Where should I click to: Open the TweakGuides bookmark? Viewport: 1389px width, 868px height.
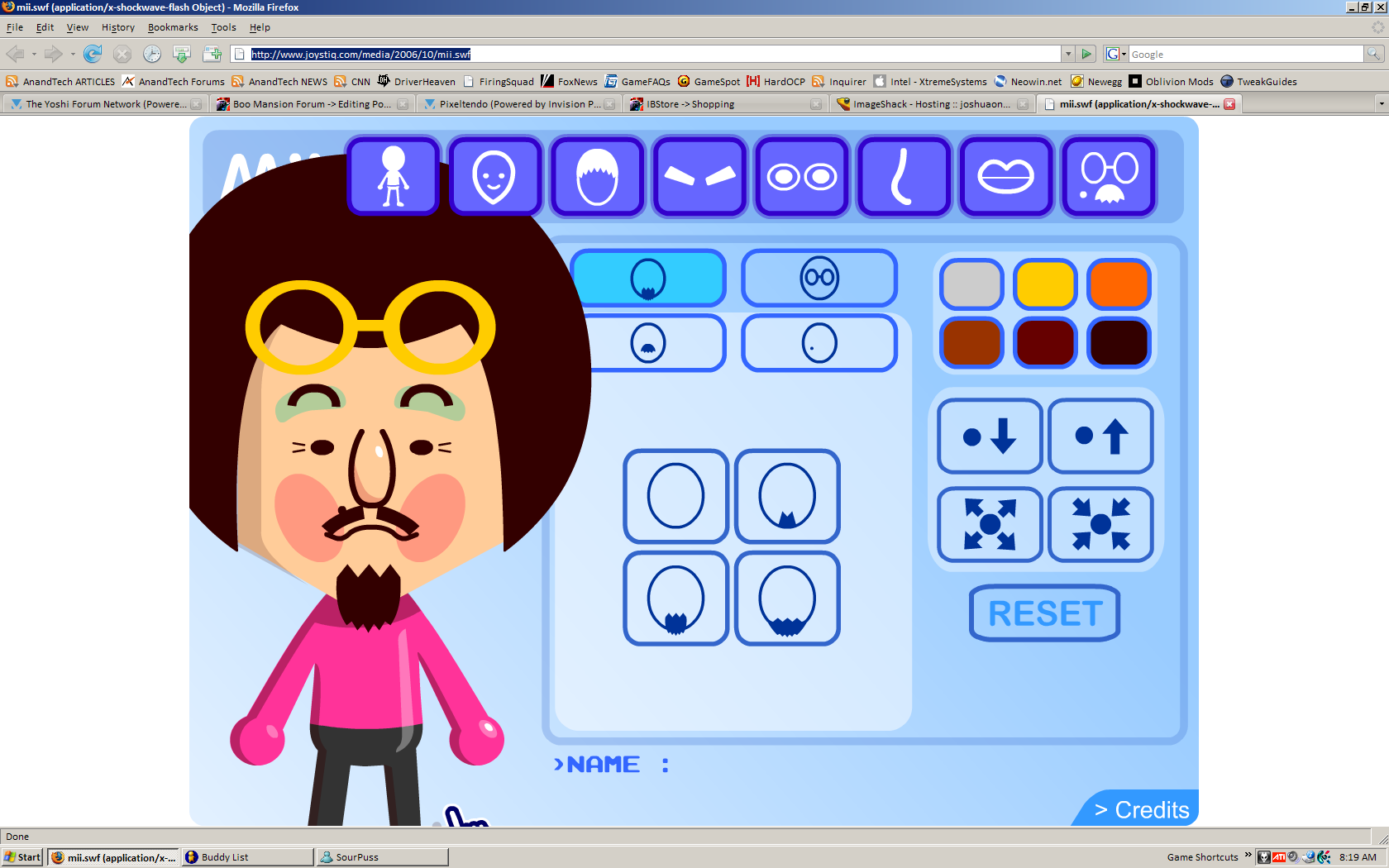point(1258,82)
